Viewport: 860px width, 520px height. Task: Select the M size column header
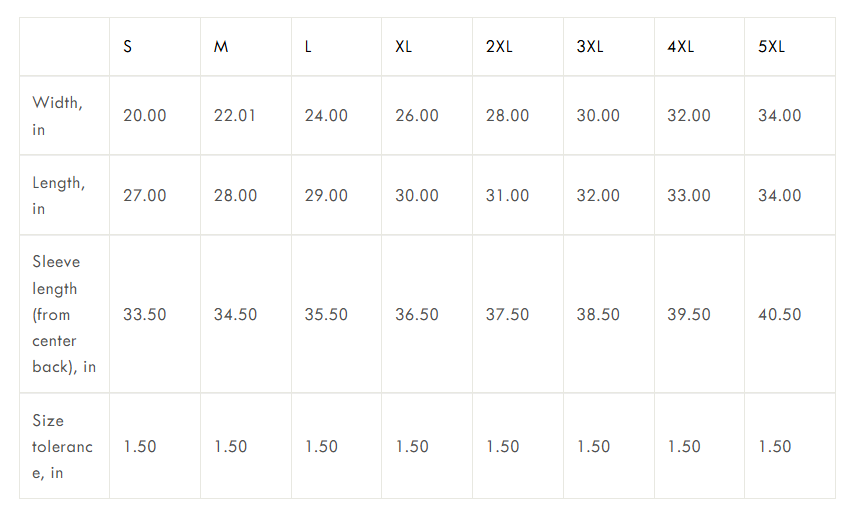pos(221,47)
